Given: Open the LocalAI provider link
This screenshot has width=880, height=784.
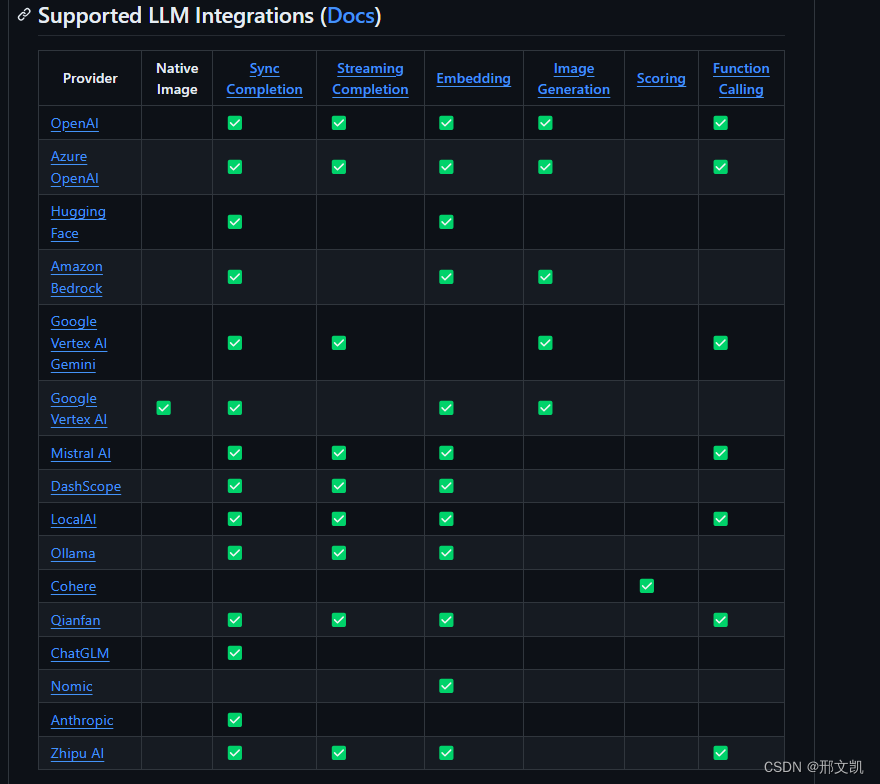Looking at the screenshot, I should [x=74, y=520].
